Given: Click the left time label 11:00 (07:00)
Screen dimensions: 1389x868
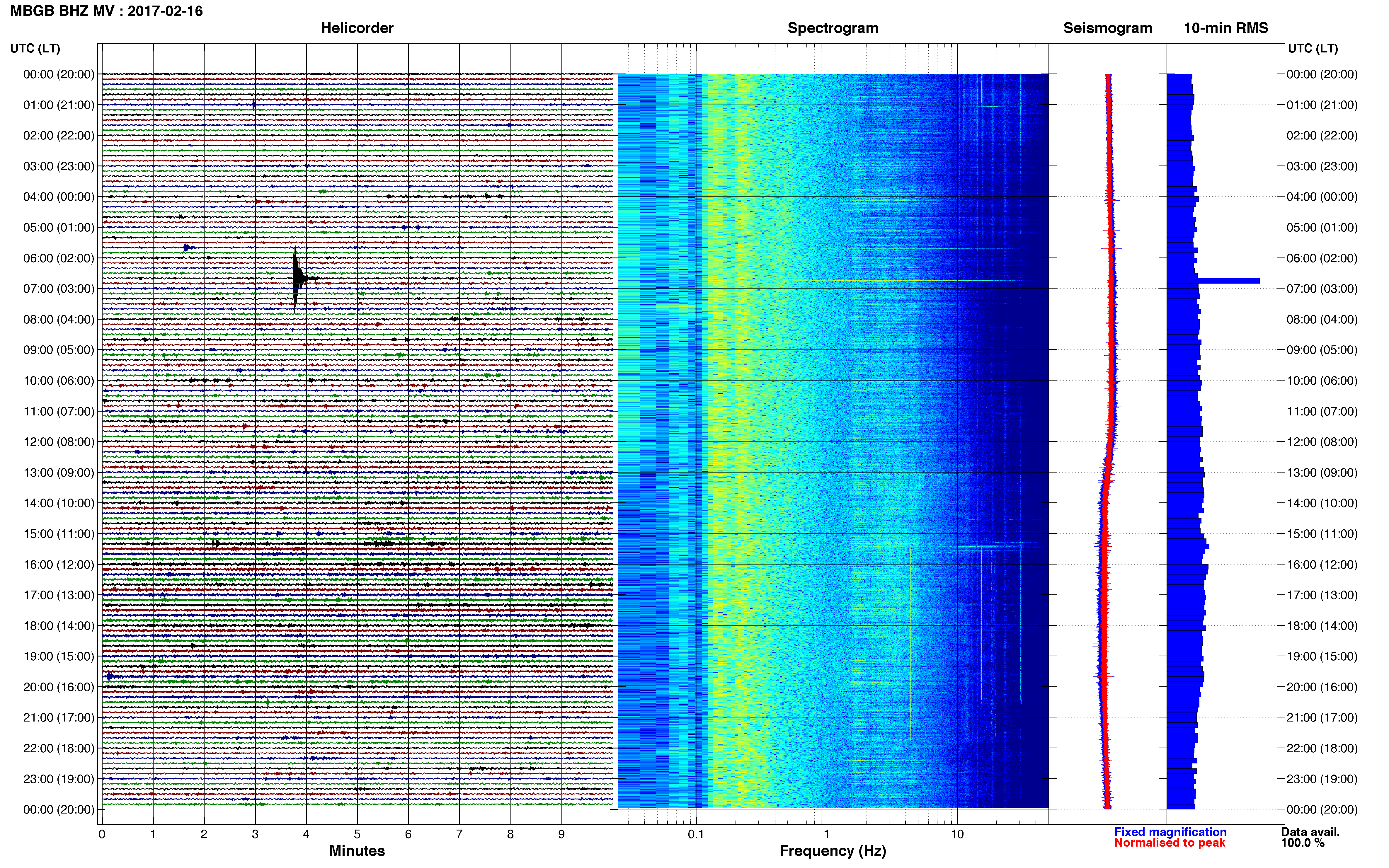Looking at the screenshot, I should 59,411.
